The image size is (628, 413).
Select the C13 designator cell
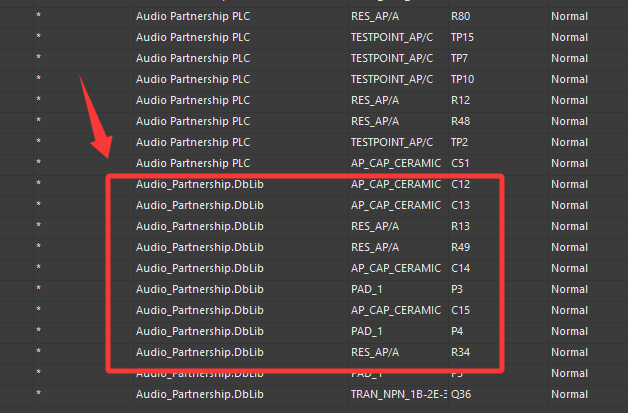[x=498, y=205]
